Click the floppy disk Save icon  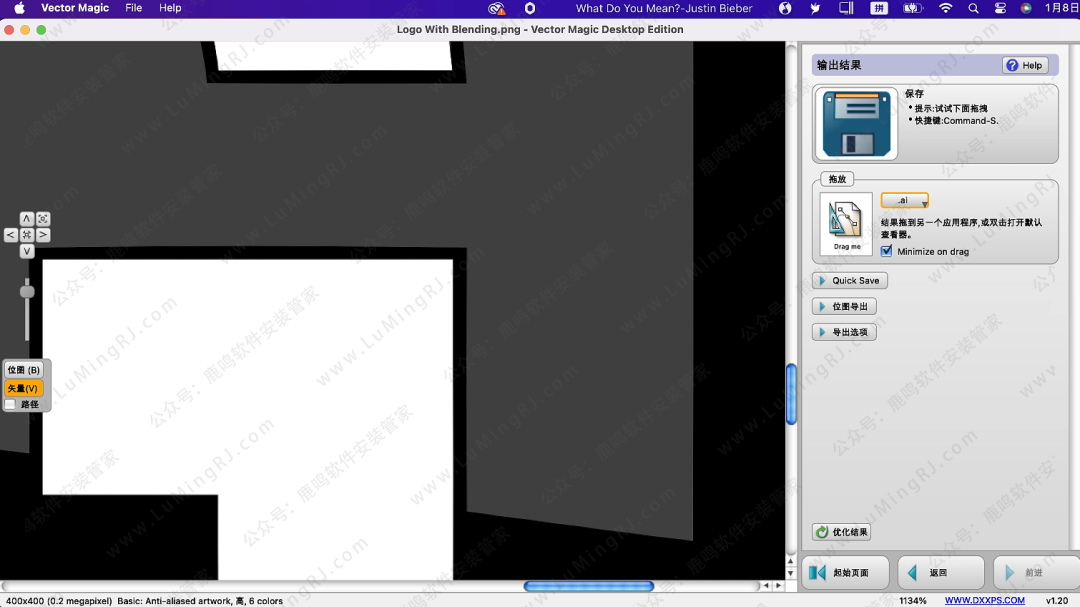tap(855, 123)
